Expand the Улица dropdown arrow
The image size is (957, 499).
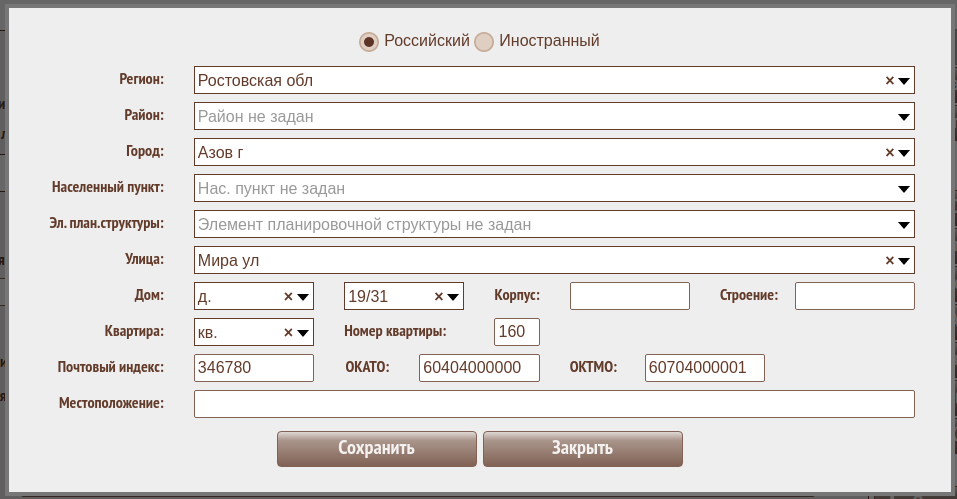point(903,261)
